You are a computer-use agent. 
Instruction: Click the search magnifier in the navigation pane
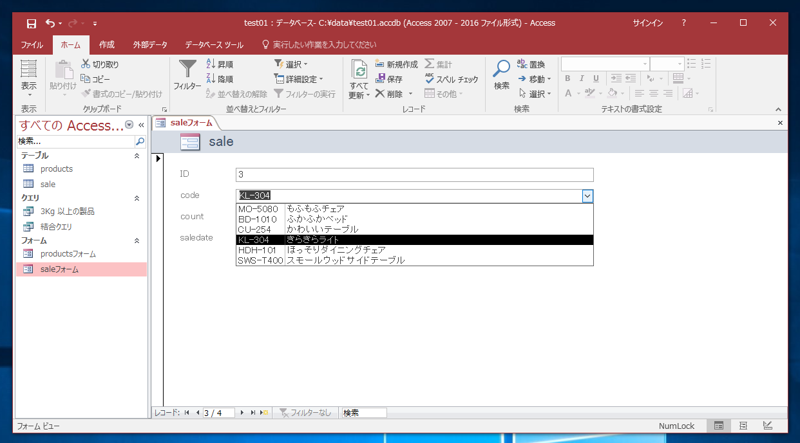tap(140, 141)
